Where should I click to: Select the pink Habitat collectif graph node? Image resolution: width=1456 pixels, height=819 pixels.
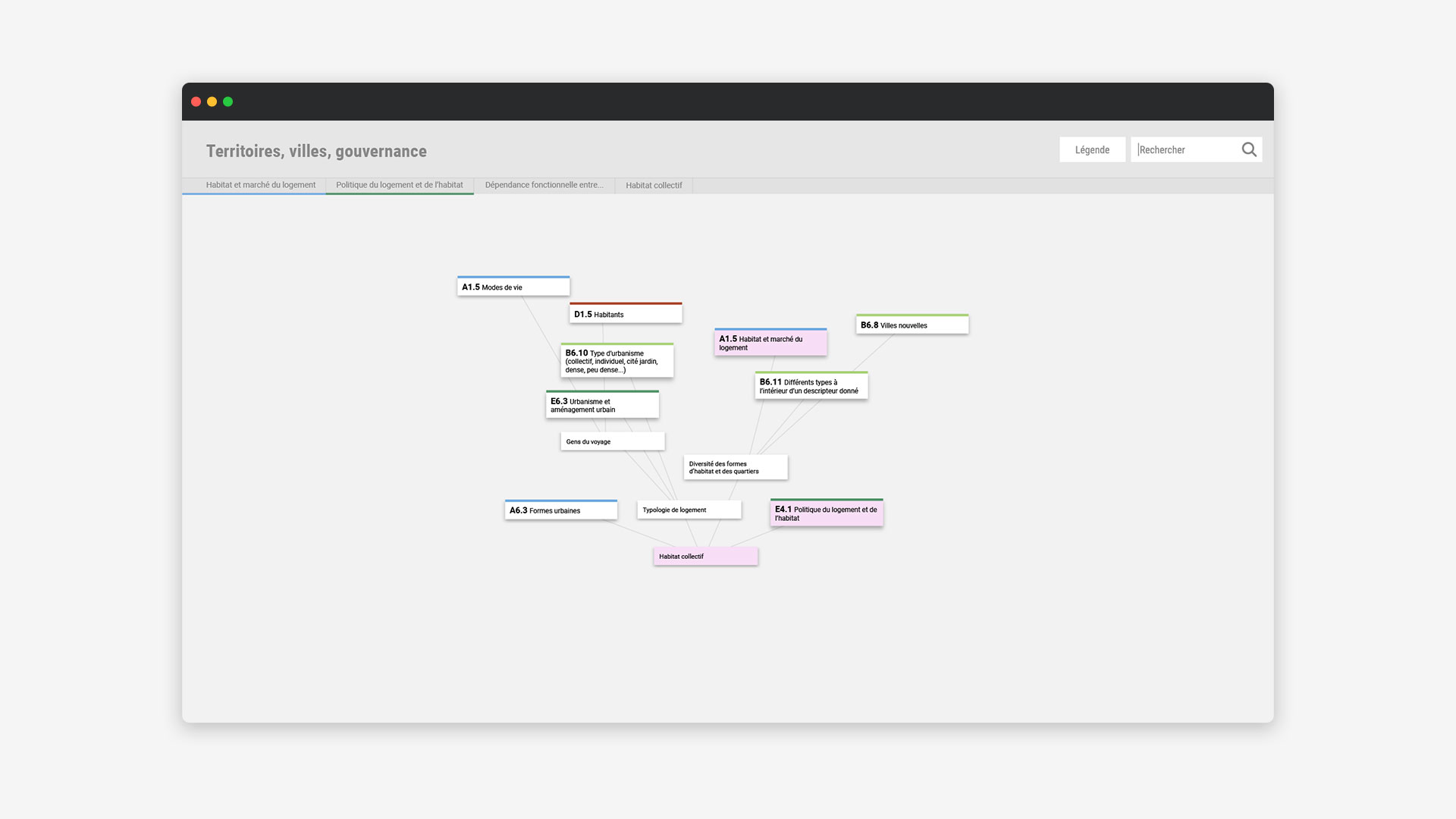tap(705, 557)
